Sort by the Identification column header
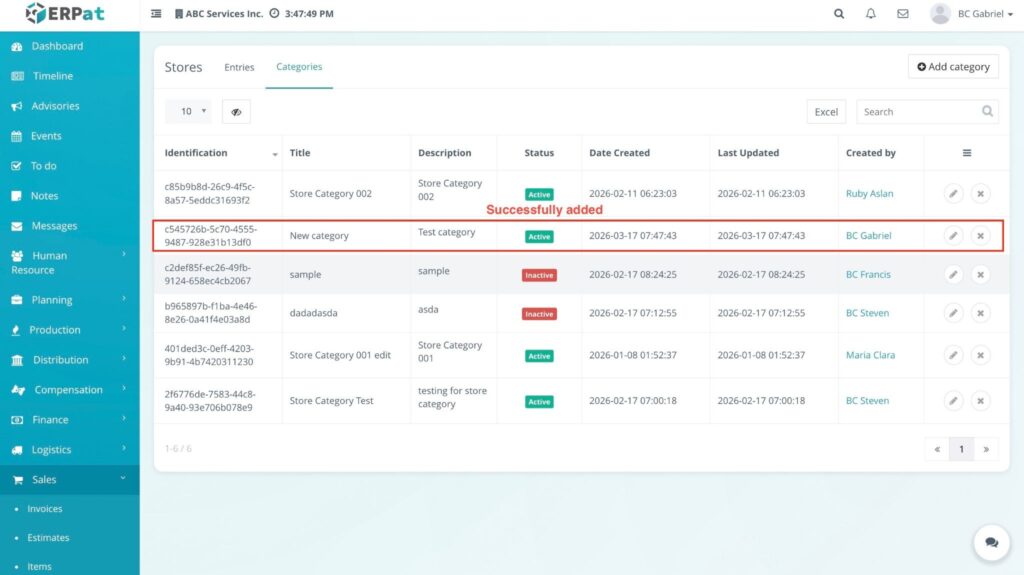Screen dimensions: 1024x575 tap(197, 153)
